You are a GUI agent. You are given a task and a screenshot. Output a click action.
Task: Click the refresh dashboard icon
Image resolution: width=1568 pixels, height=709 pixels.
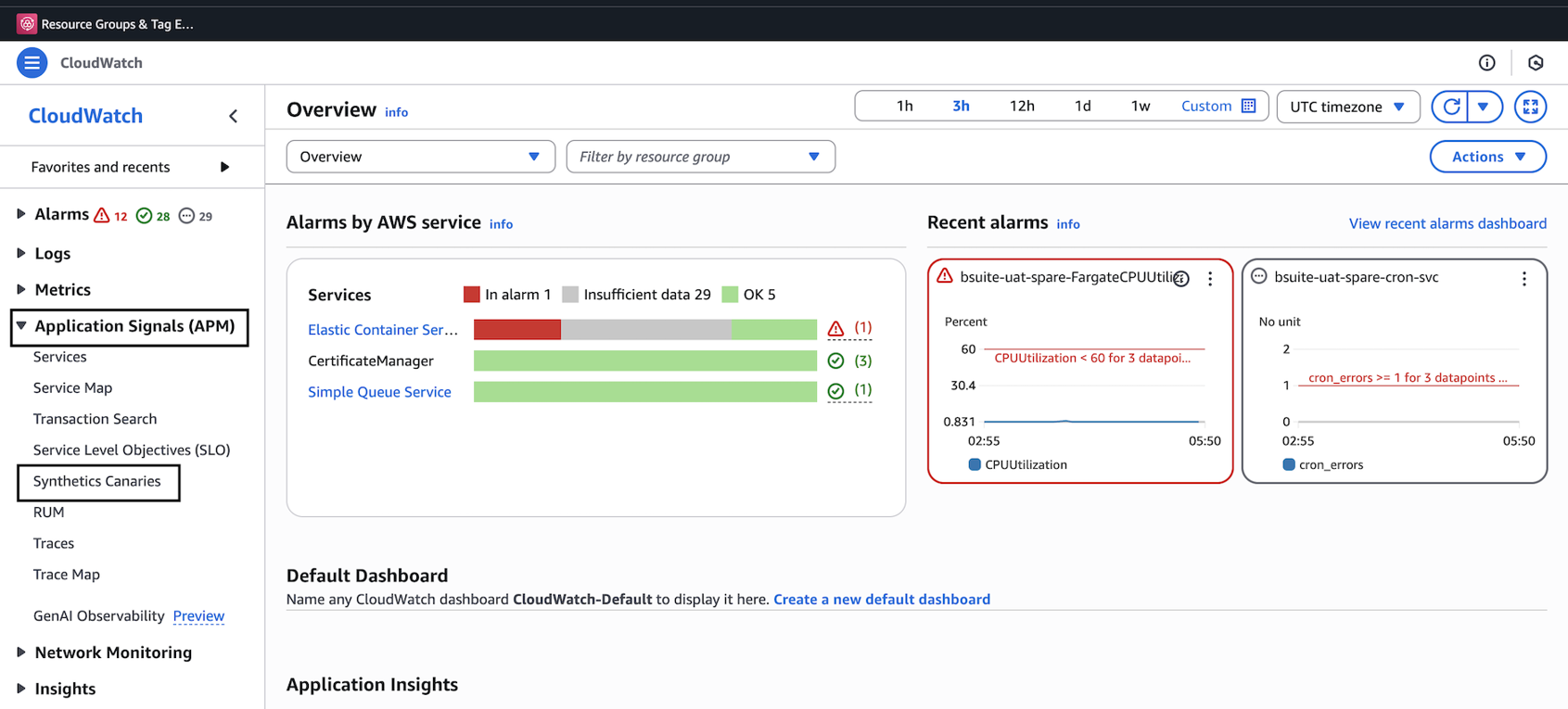tap(1451, 107)
